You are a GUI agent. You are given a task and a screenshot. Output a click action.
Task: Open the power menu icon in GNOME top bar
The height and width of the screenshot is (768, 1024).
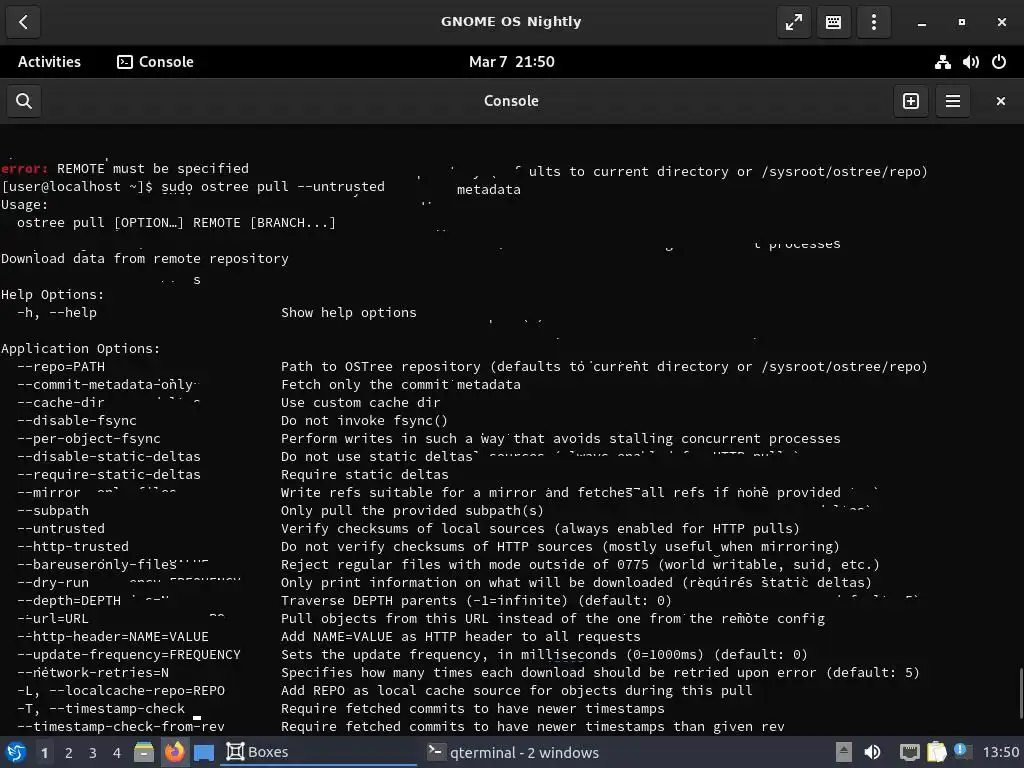[999, 62]
